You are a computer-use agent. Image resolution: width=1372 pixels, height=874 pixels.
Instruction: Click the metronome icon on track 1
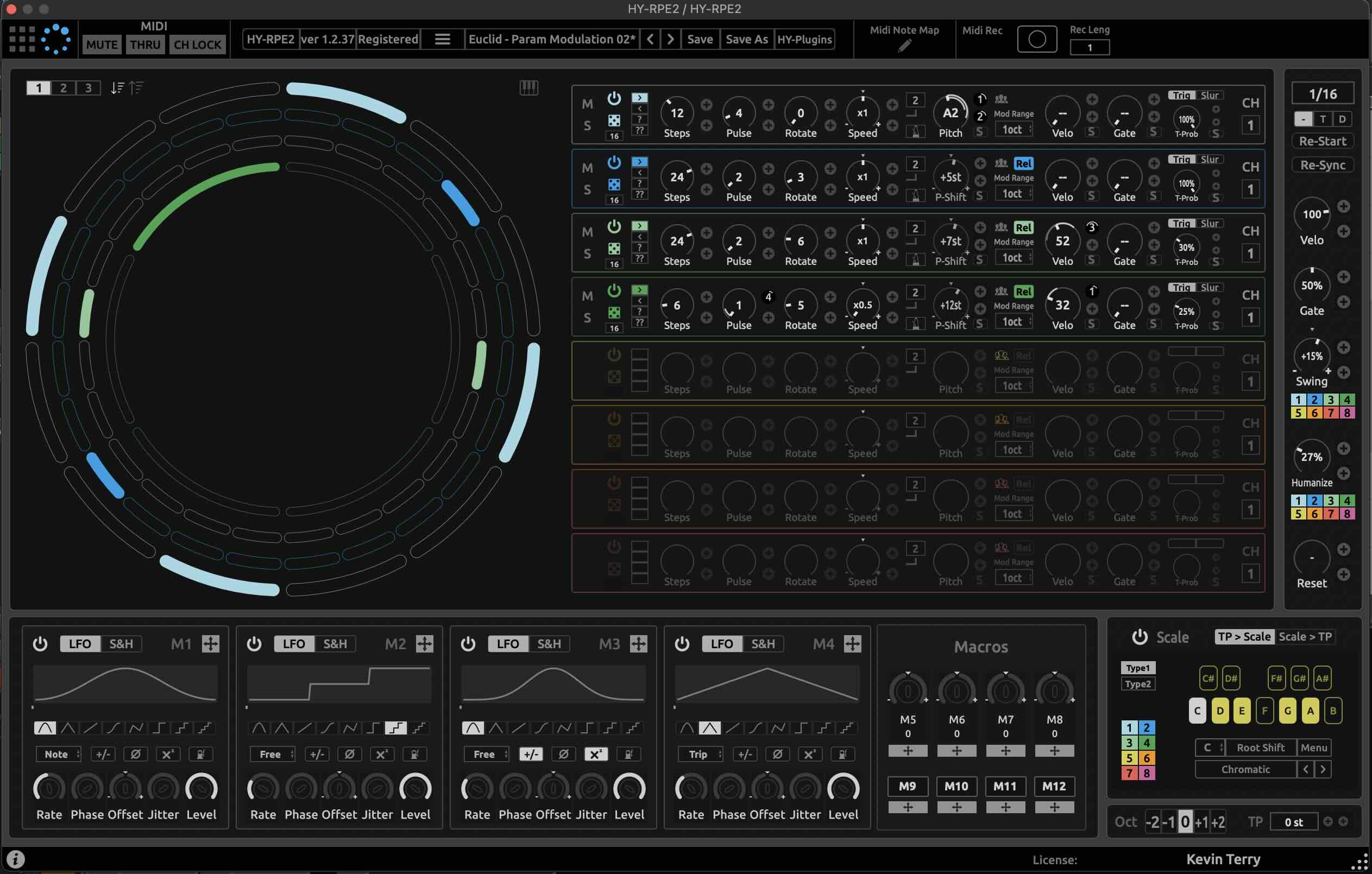pos(915,132)
